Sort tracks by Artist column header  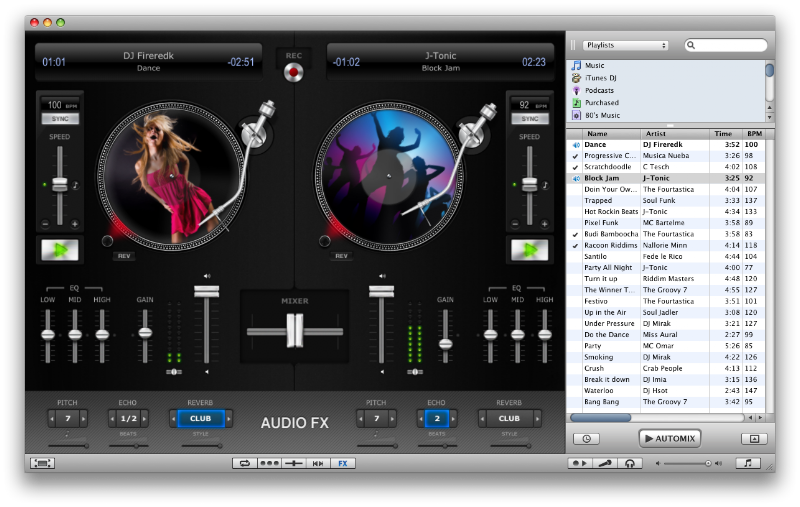tap(675, 134)
